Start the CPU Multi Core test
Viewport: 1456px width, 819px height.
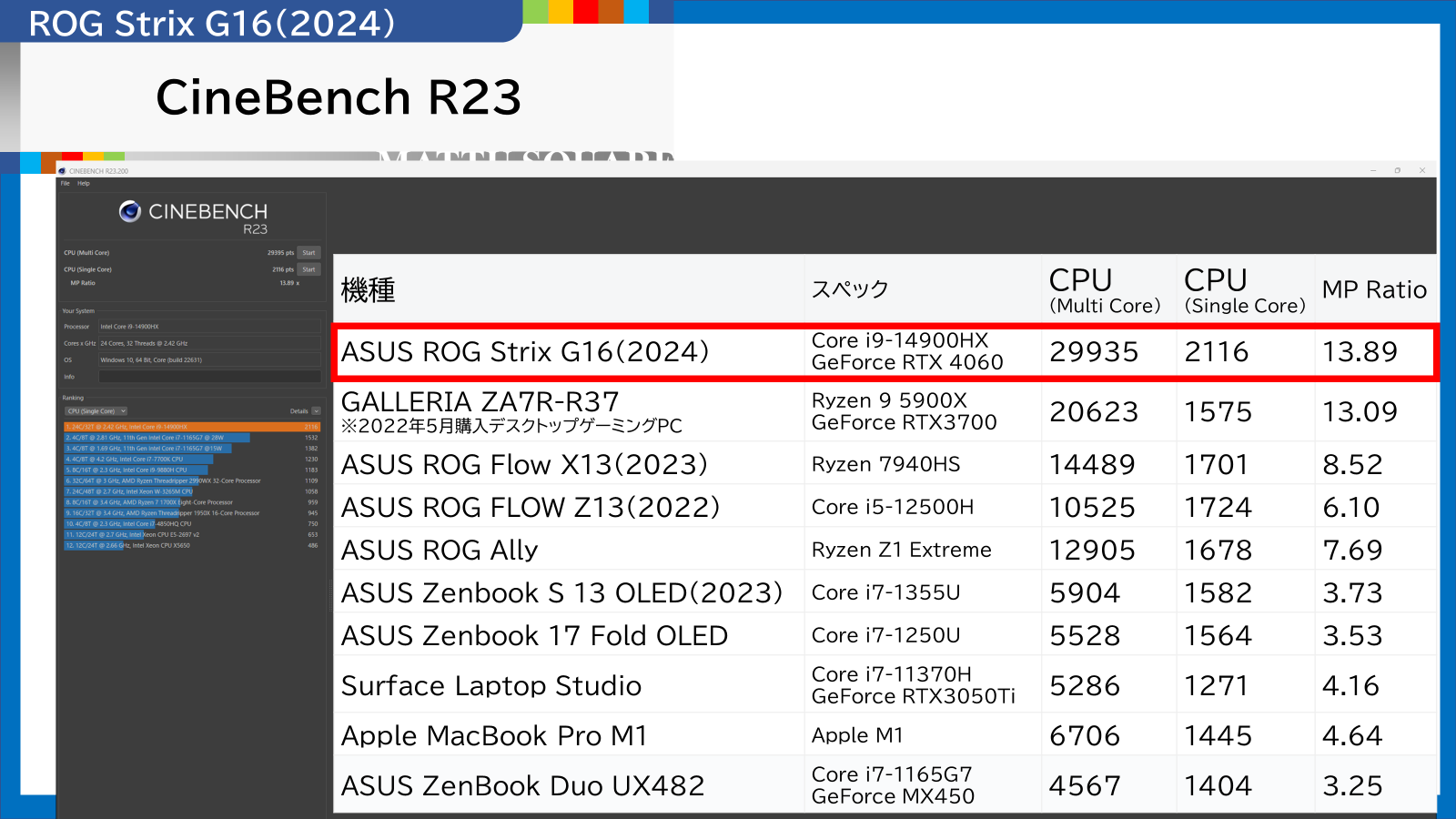[x=309, y=253]
